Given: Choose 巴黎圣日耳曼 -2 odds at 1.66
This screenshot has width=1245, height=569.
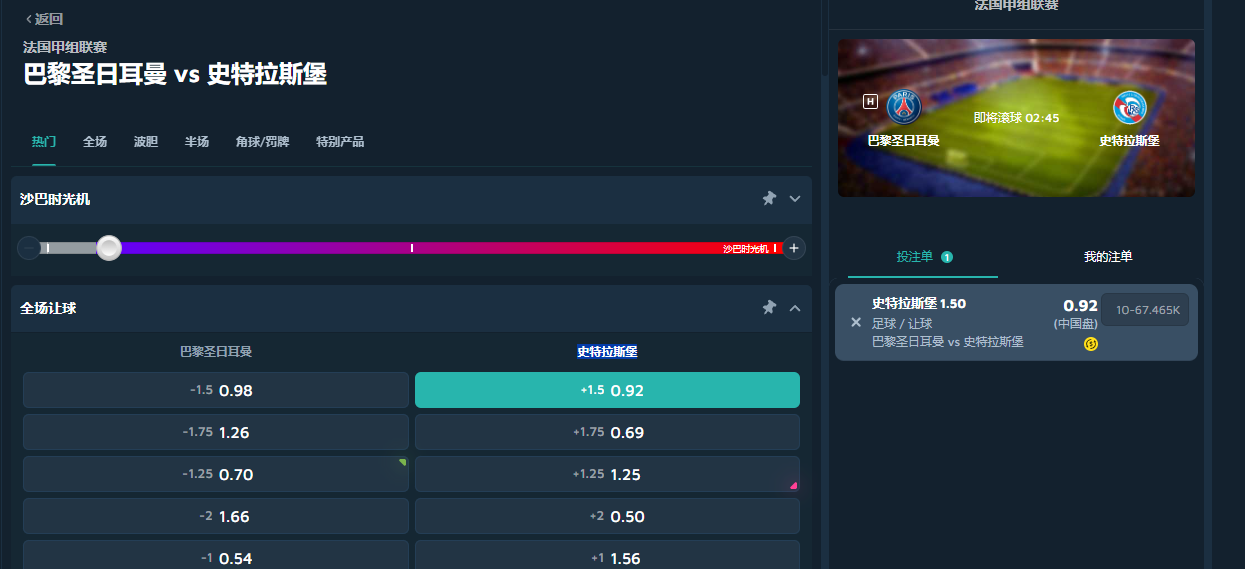Looking at the screenshot, I should click(x=216, y=516).
